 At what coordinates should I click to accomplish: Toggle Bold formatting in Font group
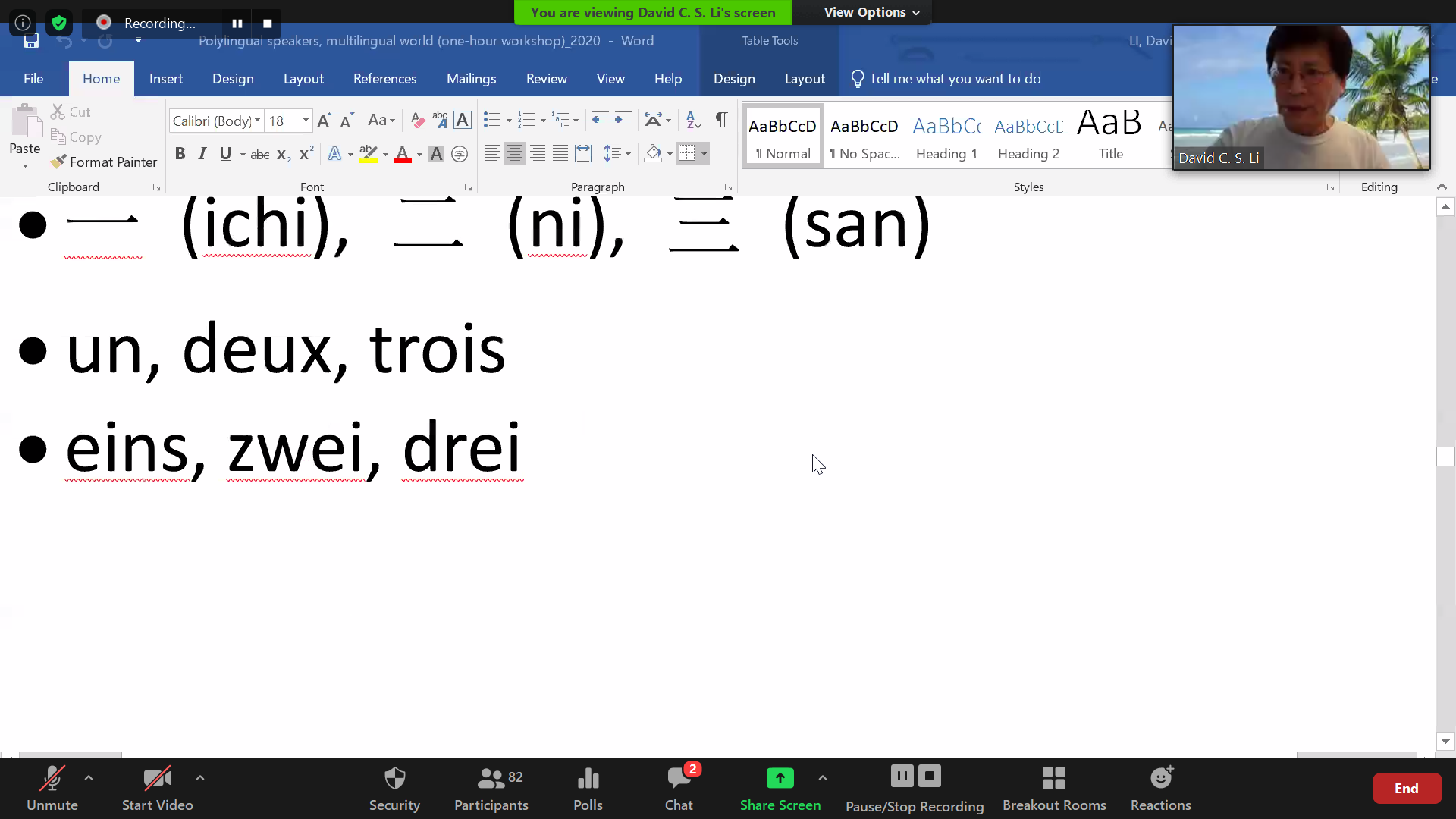[180, 154]
